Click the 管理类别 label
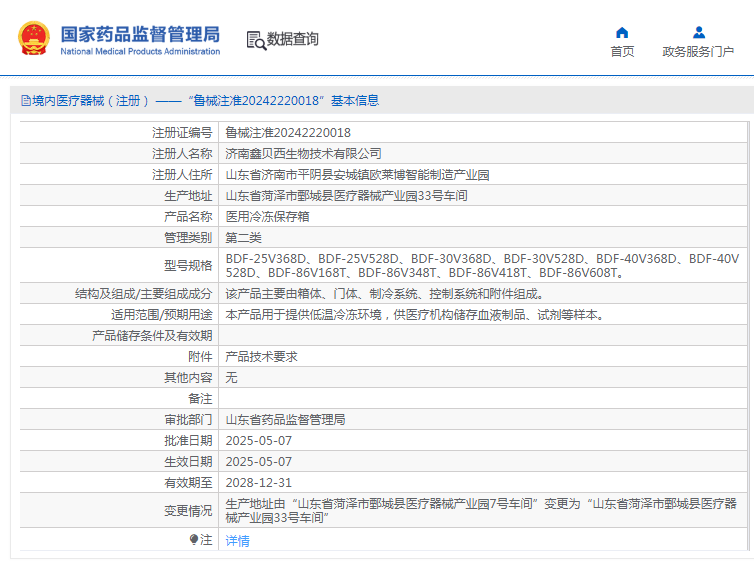The image size is (754, 564). (188, 238)
